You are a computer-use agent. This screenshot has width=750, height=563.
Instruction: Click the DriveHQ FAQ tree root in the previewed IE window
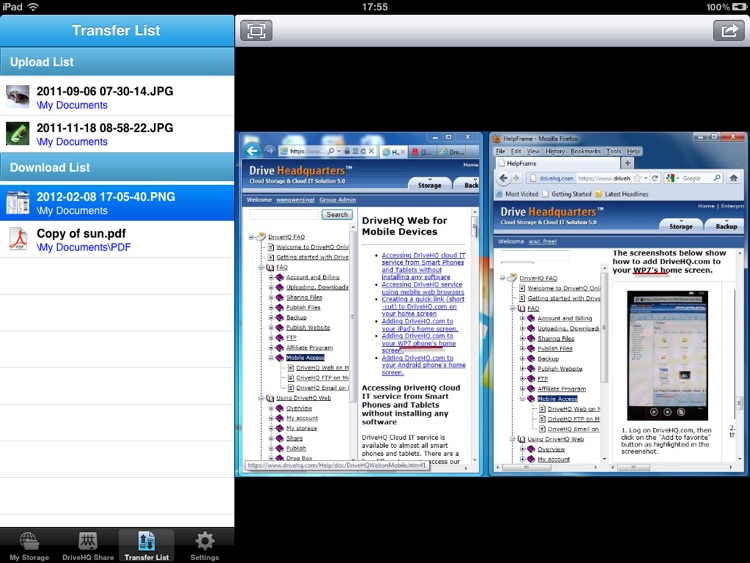(286, 237)
